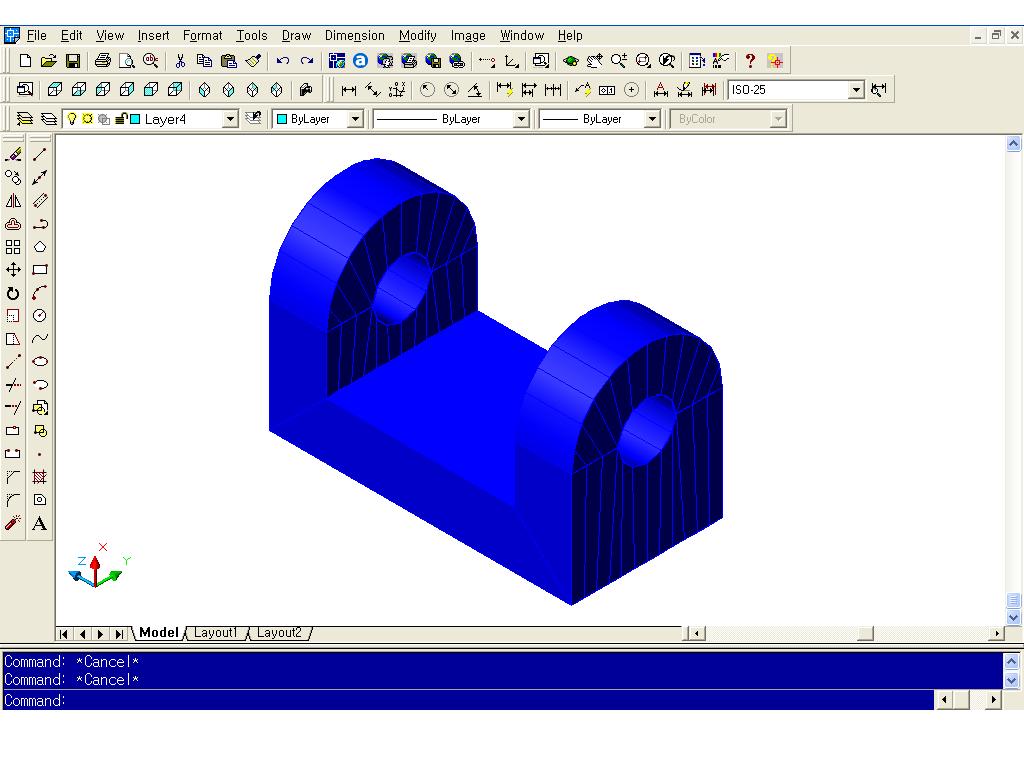Screen dimensions: 1024x768
Task: Open the Format menu
Action: coord(202,35)
